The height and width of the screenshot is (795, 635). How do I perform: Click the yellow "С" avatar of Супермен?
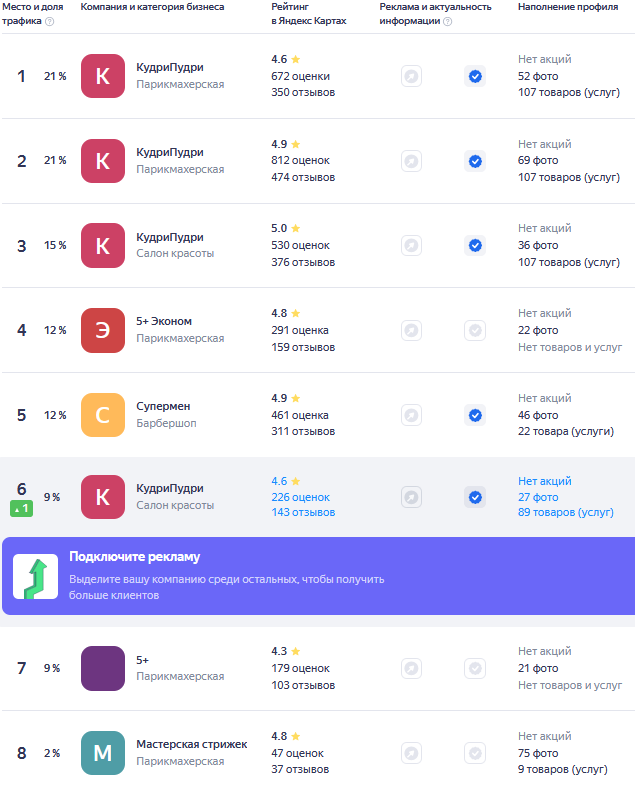[103, 415]
